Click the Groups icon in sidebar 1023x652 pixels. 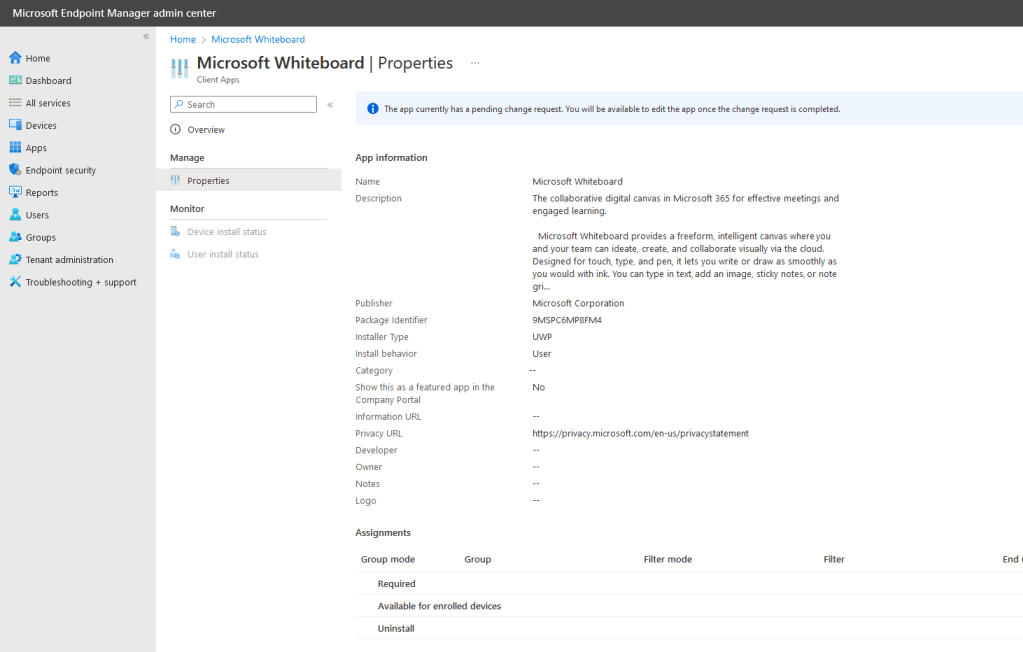coord(15,237)
